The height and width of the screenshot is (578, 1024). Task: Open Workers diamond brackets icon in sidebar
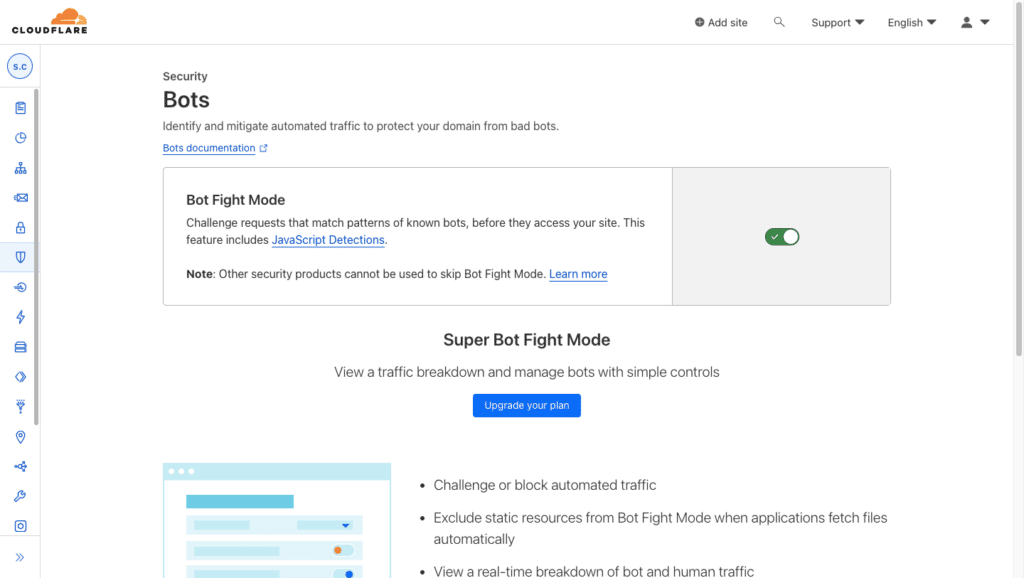click(x=20, y=377)
